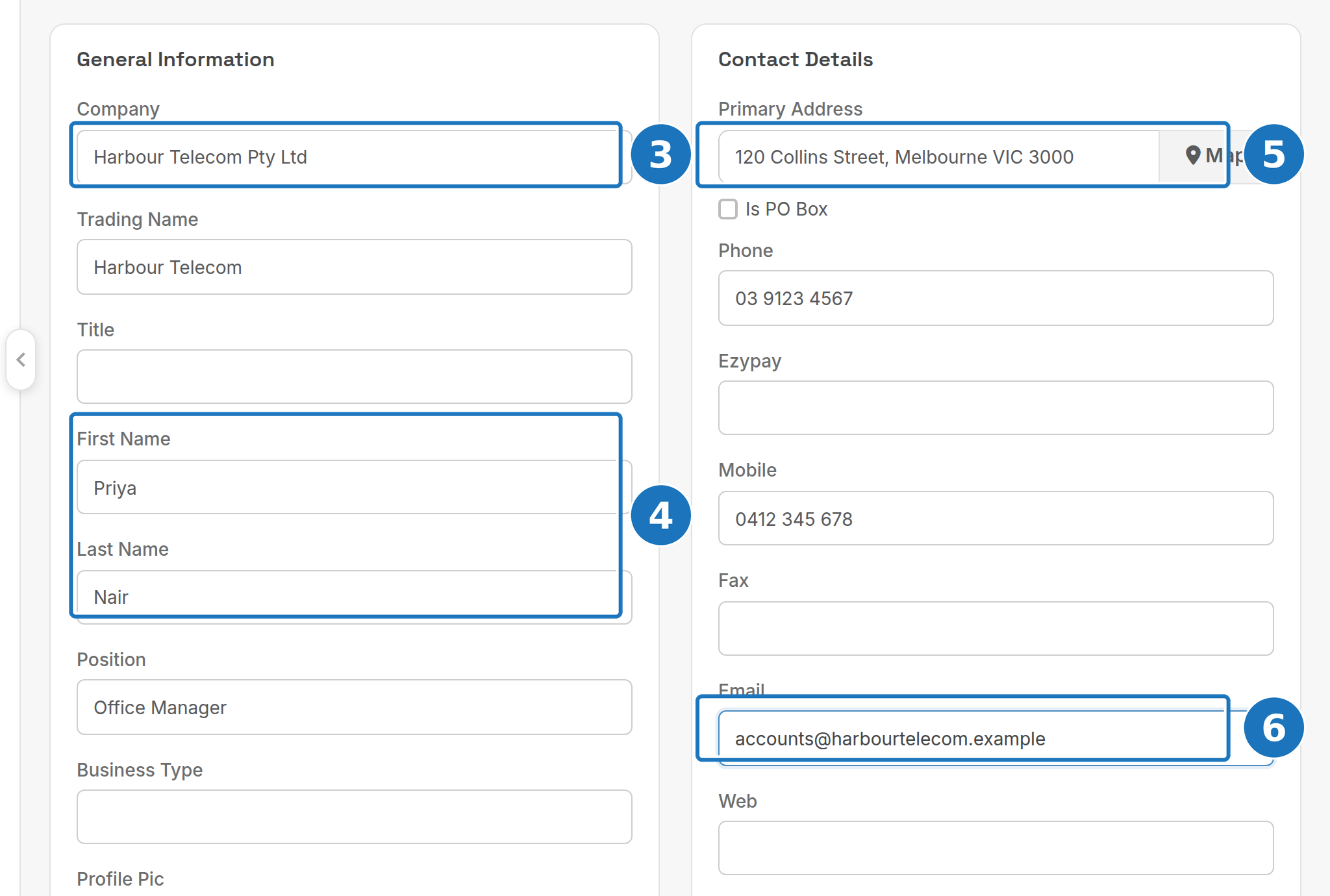Focus the empty Ezypay field
The height and width of the screenshot is (896, 1330).
(996, 408)
